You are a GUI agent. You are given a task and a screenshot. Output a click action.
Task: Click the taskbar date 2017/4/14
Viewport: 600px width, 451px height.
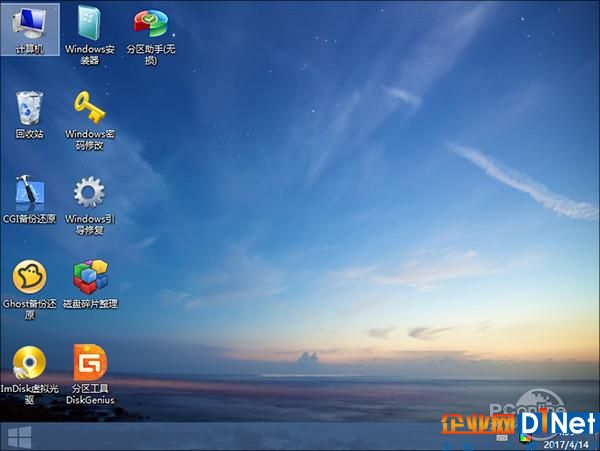(566, 445)
